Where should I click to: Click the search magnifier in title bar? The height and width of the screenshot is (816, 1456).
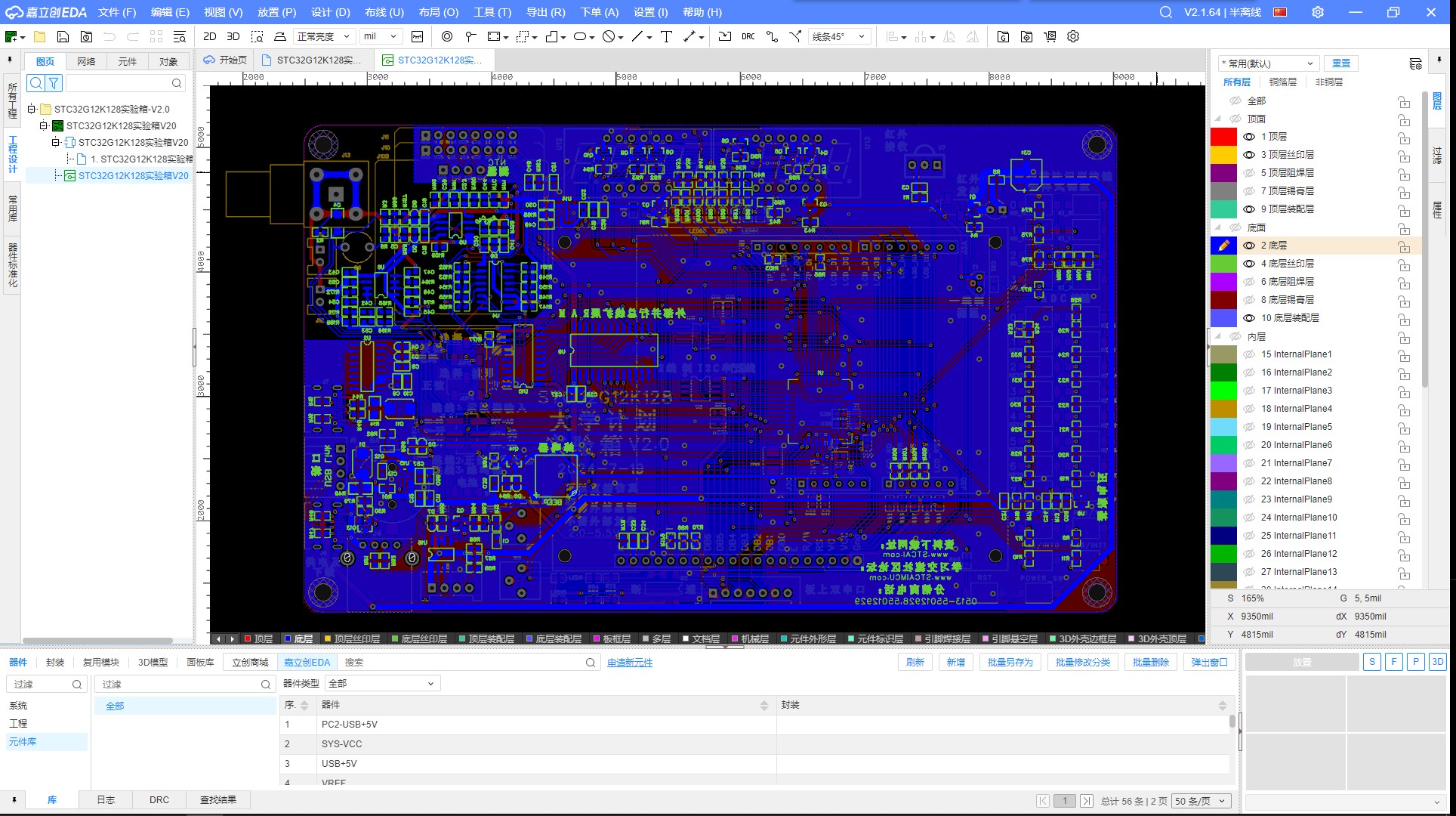1166,12
